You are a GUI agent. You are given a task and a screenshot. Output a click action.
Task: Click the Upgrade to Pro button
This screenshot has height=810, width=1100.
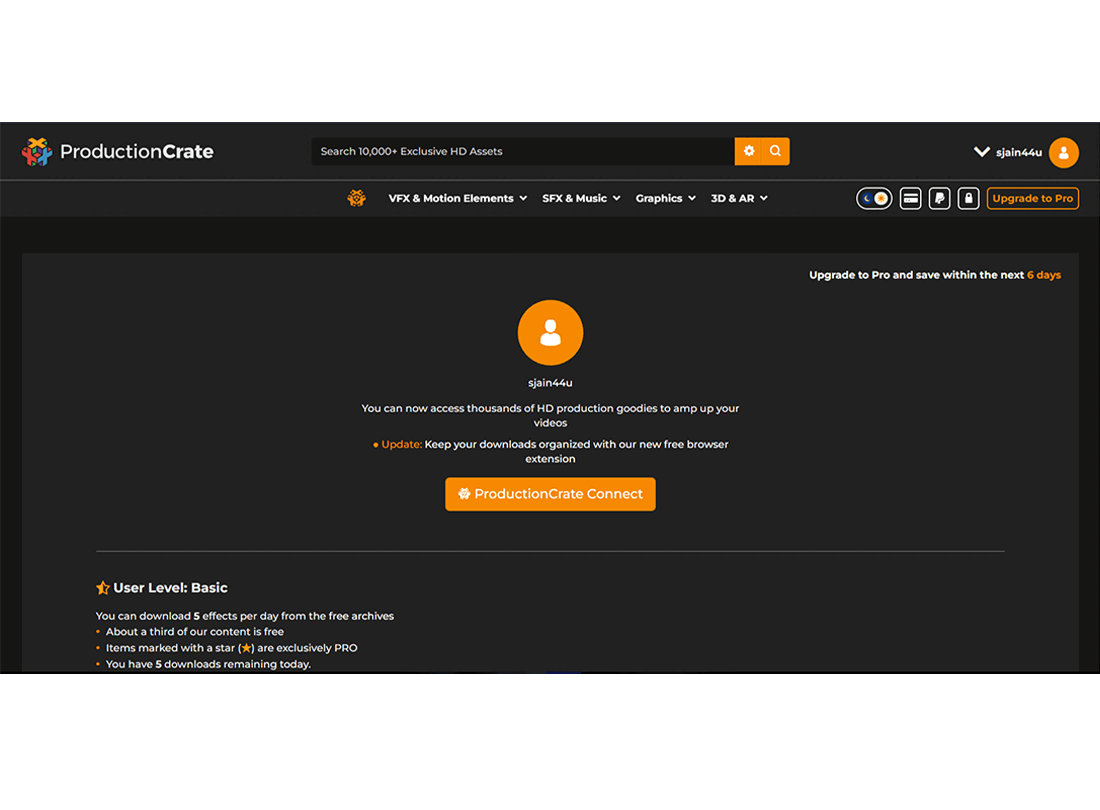(1033, 198)
